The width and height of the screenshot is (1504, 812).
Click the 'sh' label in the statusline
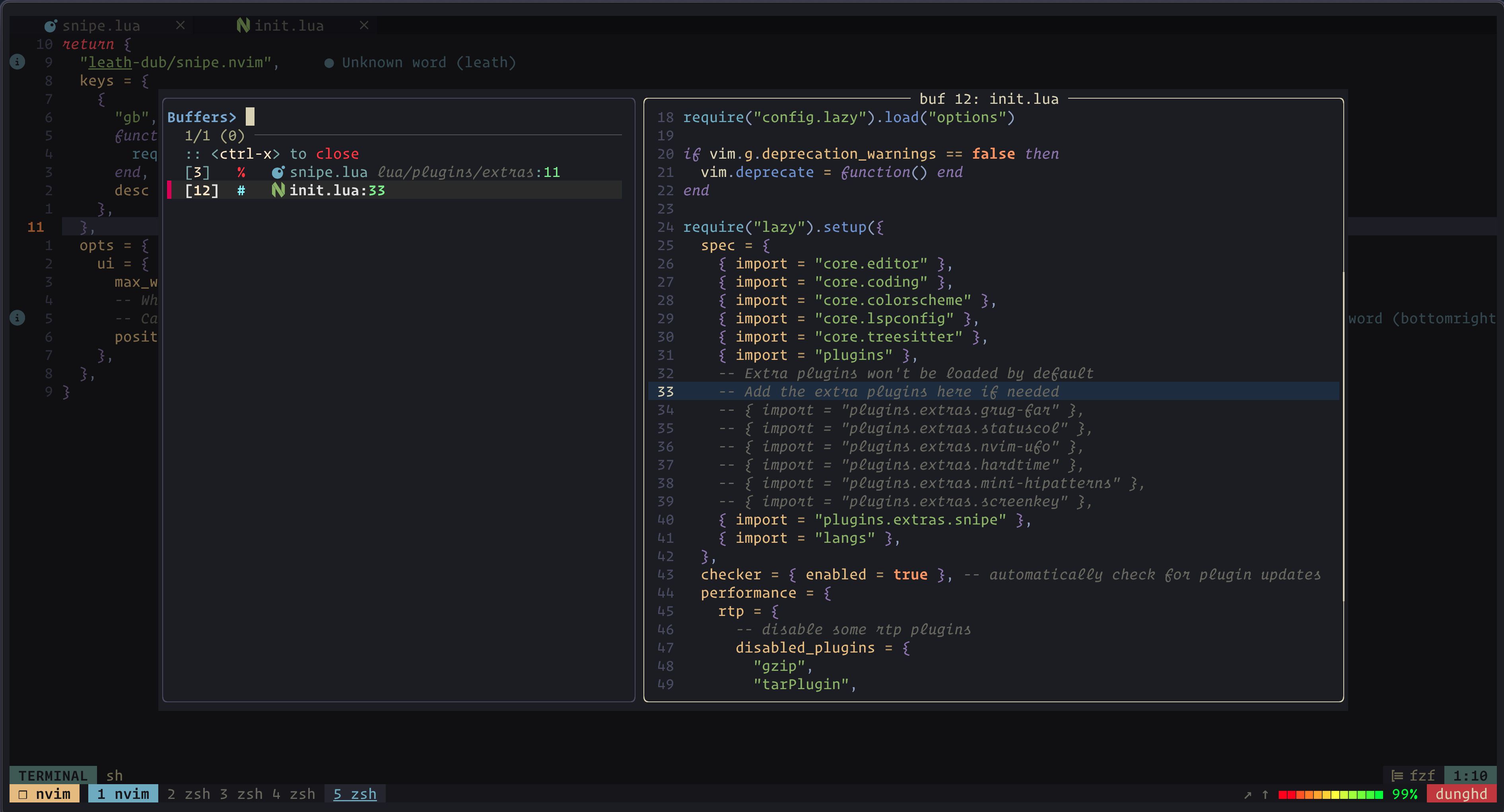115,775
